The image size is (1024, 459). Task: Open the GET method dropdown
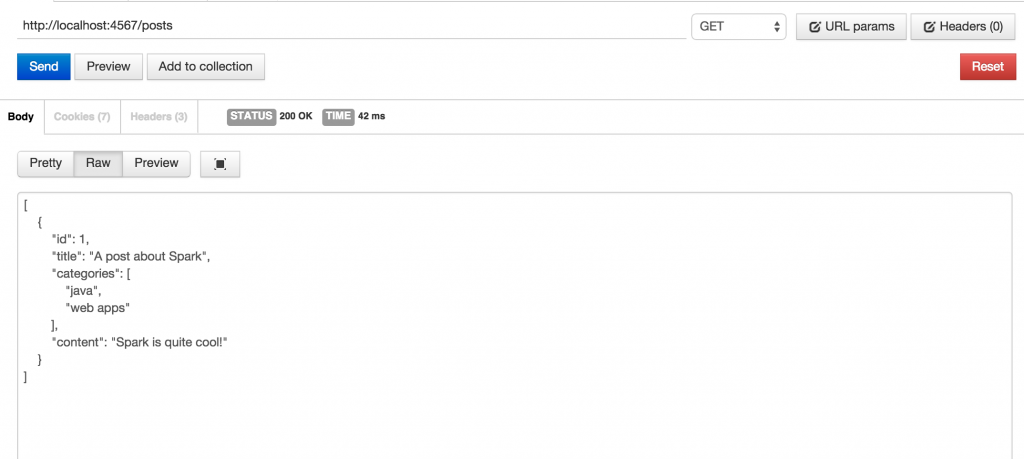[739, 27]
